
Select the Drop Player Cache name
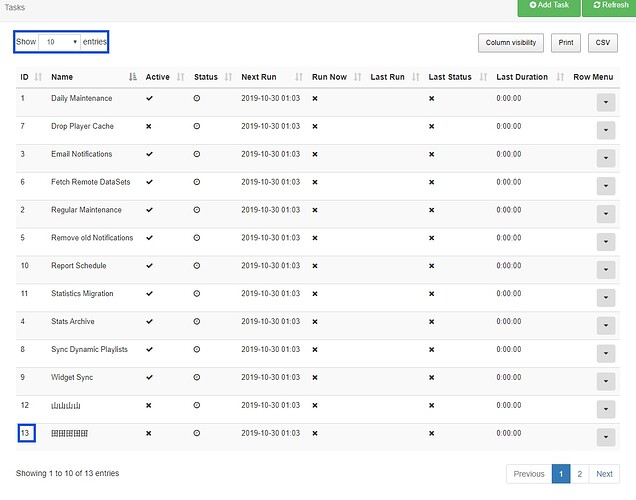pos(82,126)
